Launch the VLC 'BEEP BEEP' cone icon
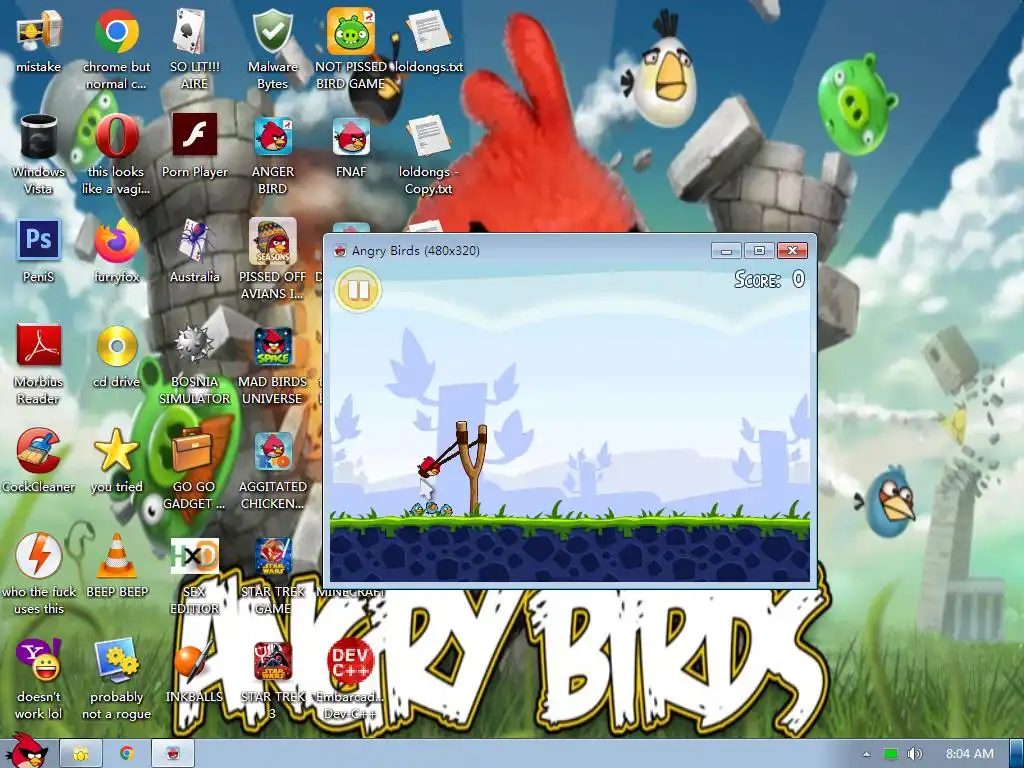 (116, 556)
